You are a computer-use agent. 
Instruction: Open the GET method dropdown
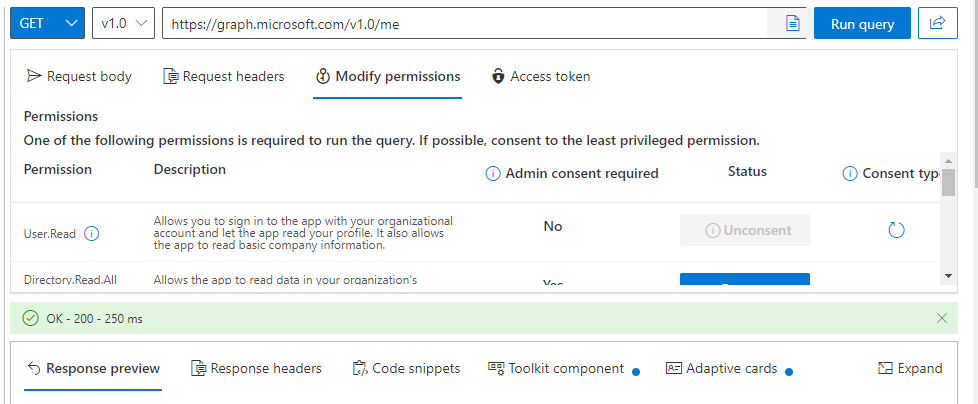[x=47, y=23]
